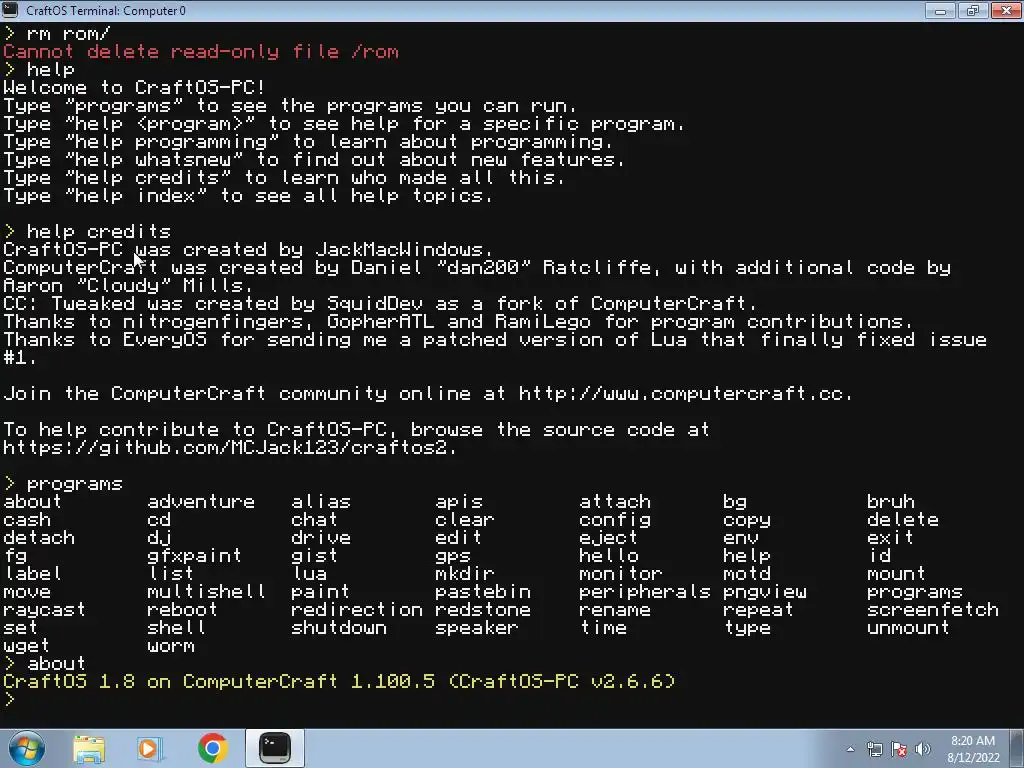
Task: Click 'speaker' in the programs list
Action: pos(477,629)
